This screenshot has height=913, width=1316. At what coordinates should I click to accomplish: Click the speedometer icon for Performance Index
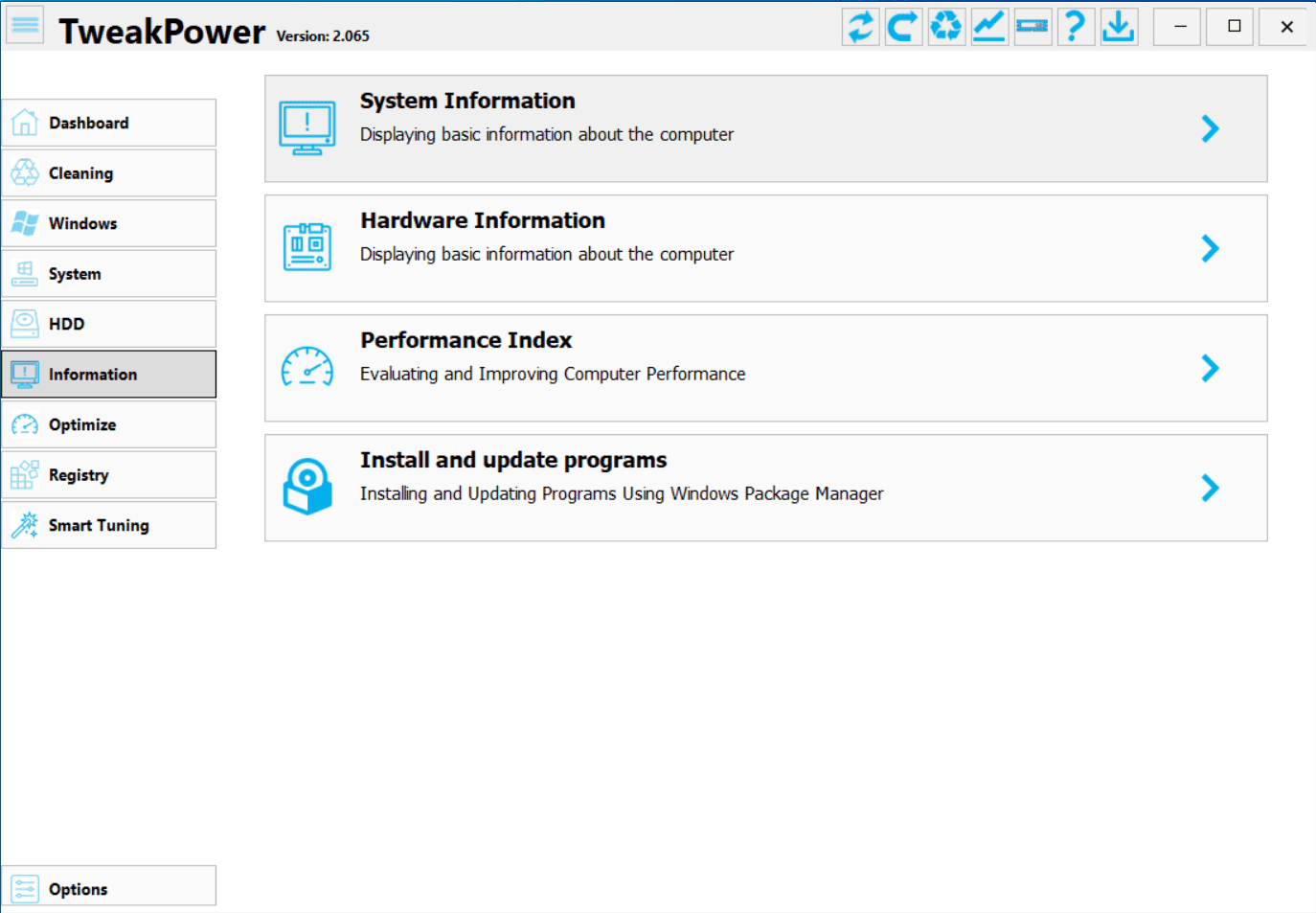(x=307, y=367)
